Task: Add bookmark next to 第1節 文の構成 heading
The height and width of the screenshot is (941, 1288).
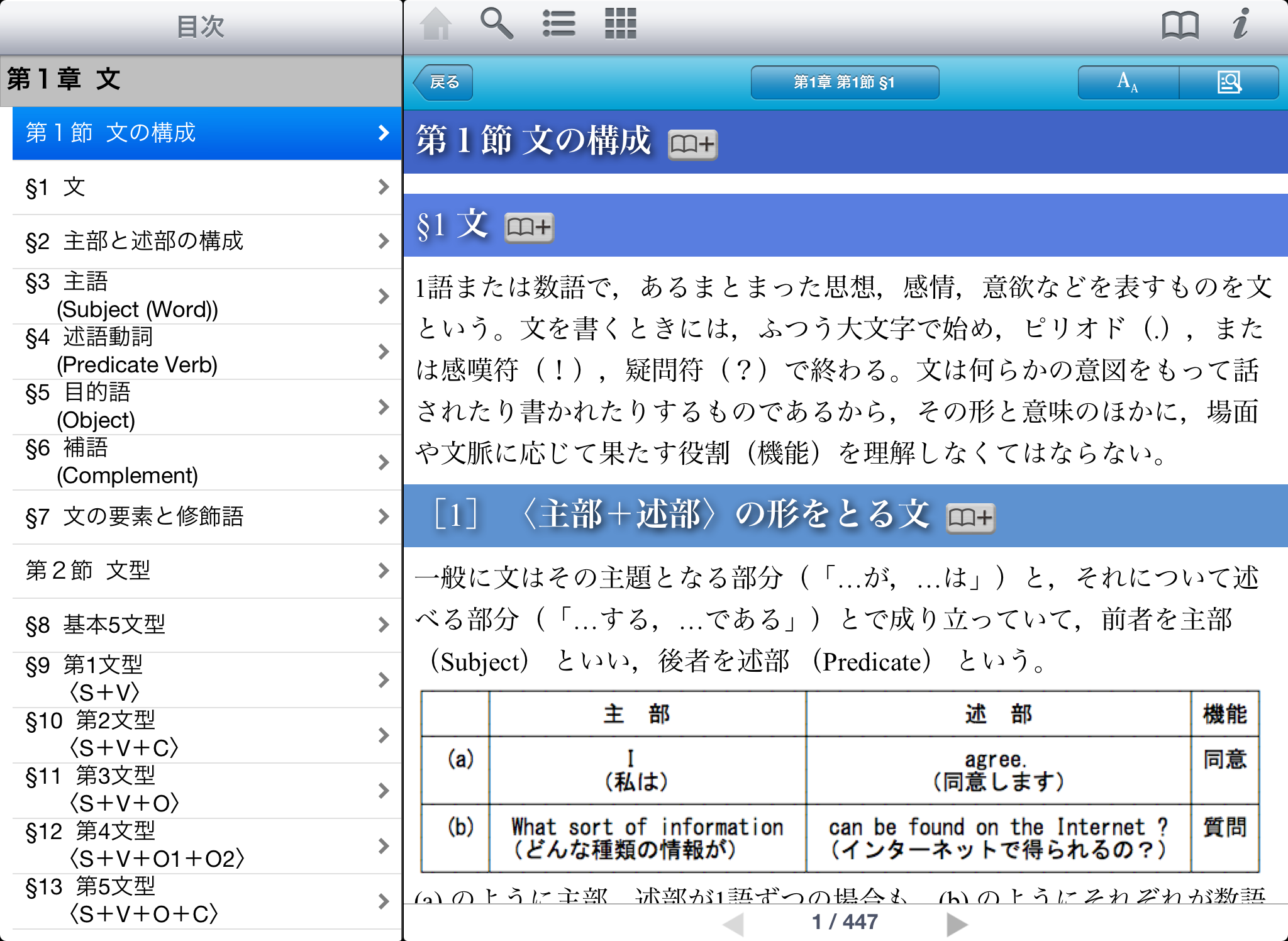Action: click(x=692, y=145)
